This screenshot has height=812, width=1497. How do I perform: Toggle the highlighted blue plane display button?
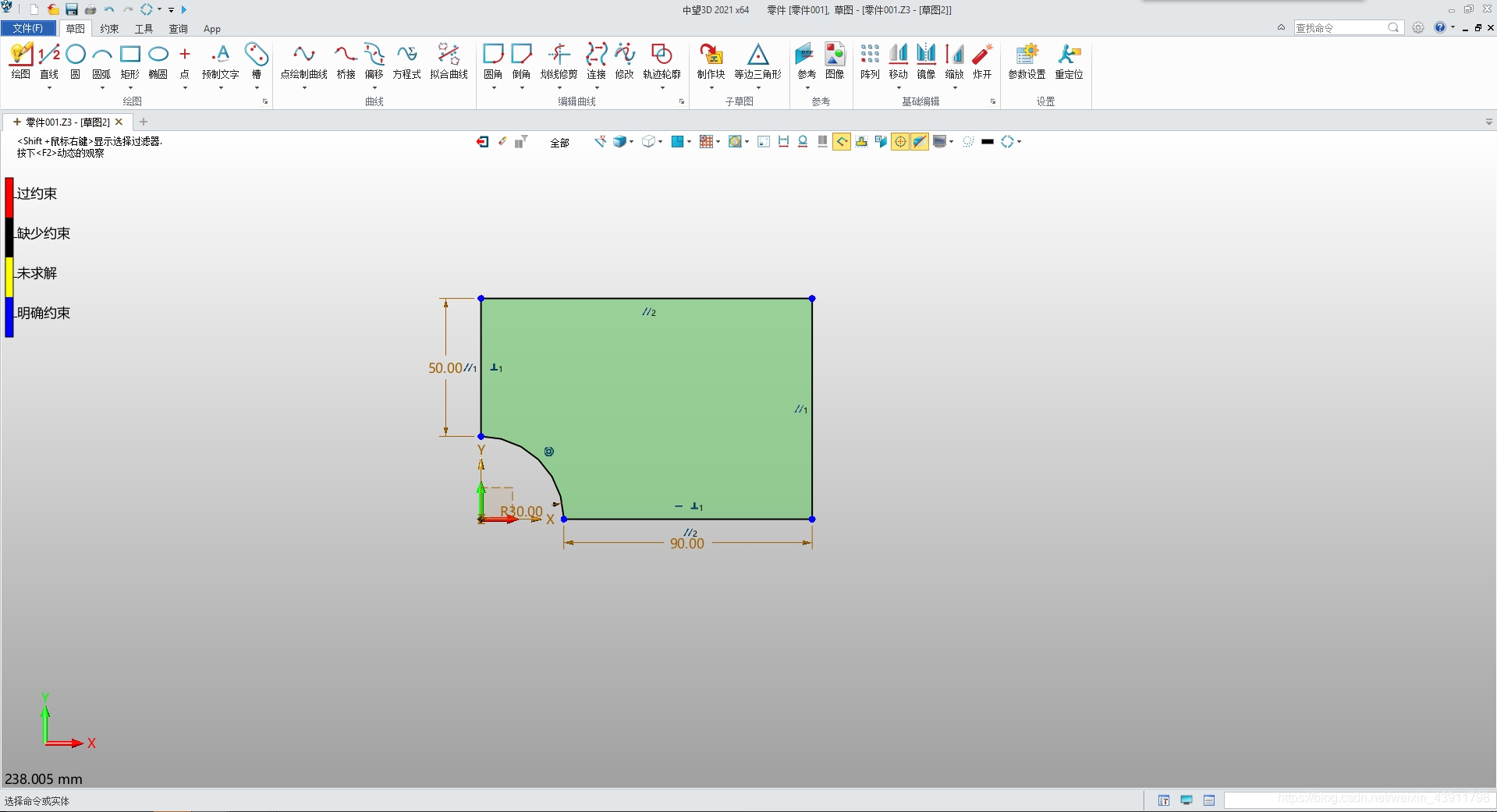pyautogui.click(x=920, y=141)
